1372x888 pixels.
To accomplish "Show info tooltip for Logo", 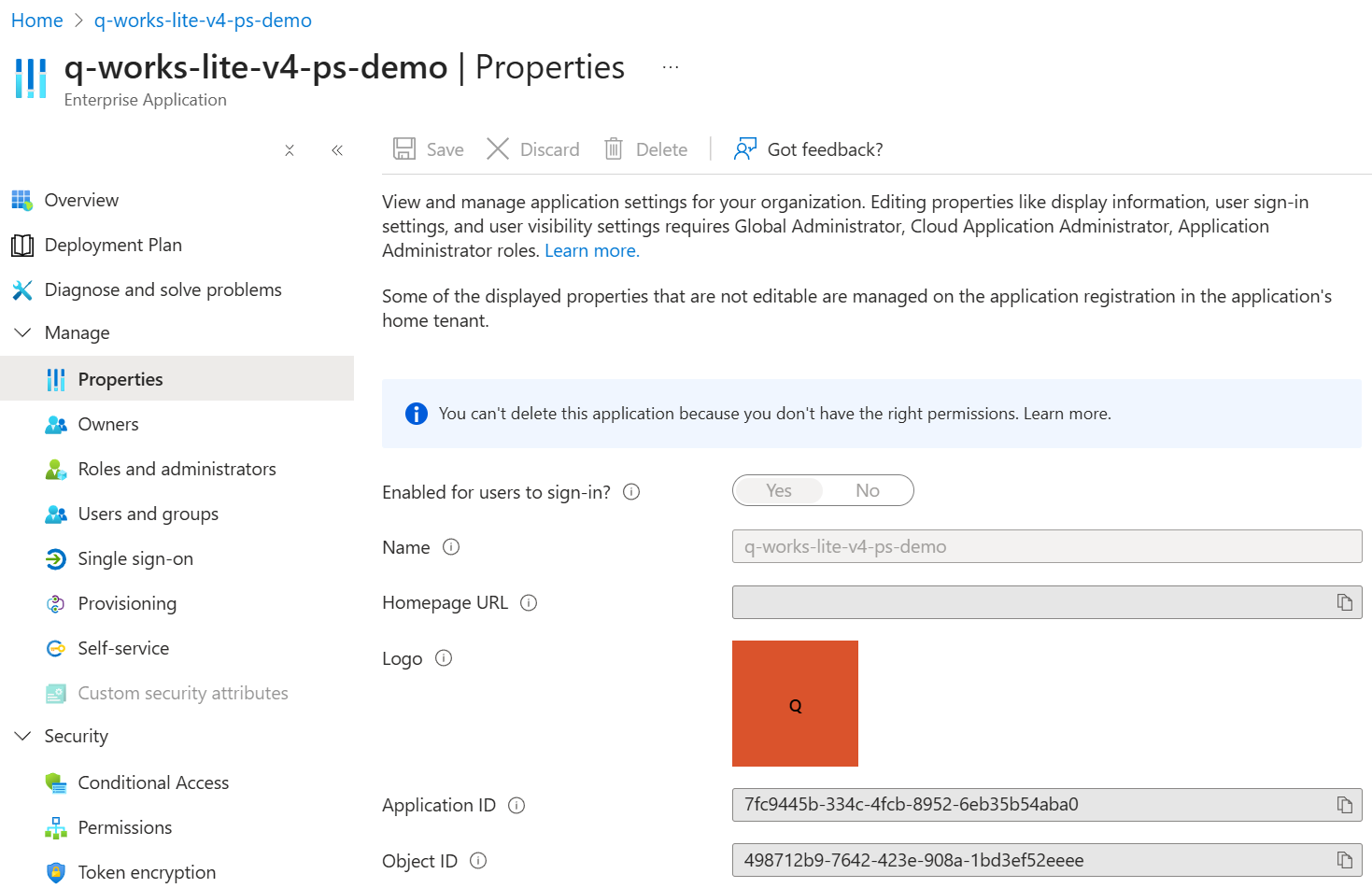I will coord(444,658).
